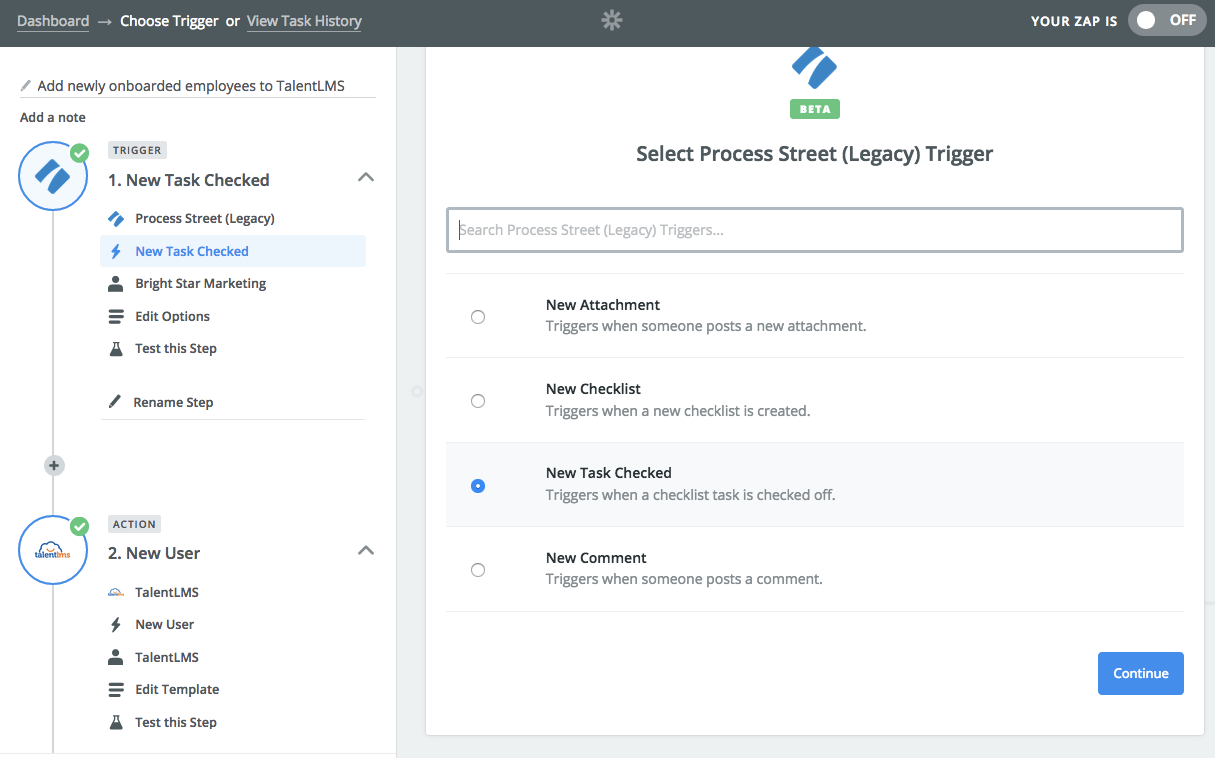Click the flask icon in trigger Test this Step

coord(116,348)
